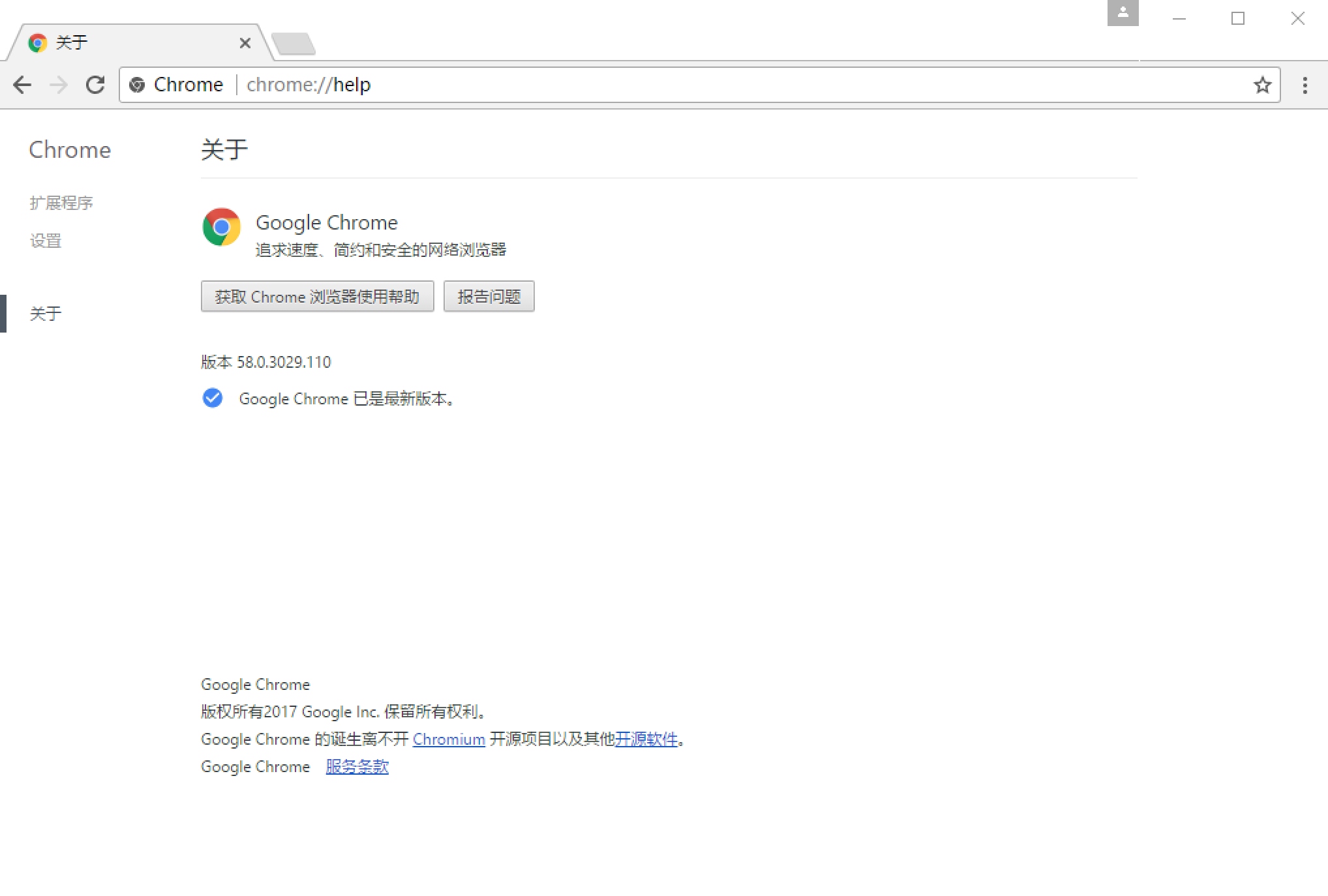Minimize the Chrome window

1179,18
